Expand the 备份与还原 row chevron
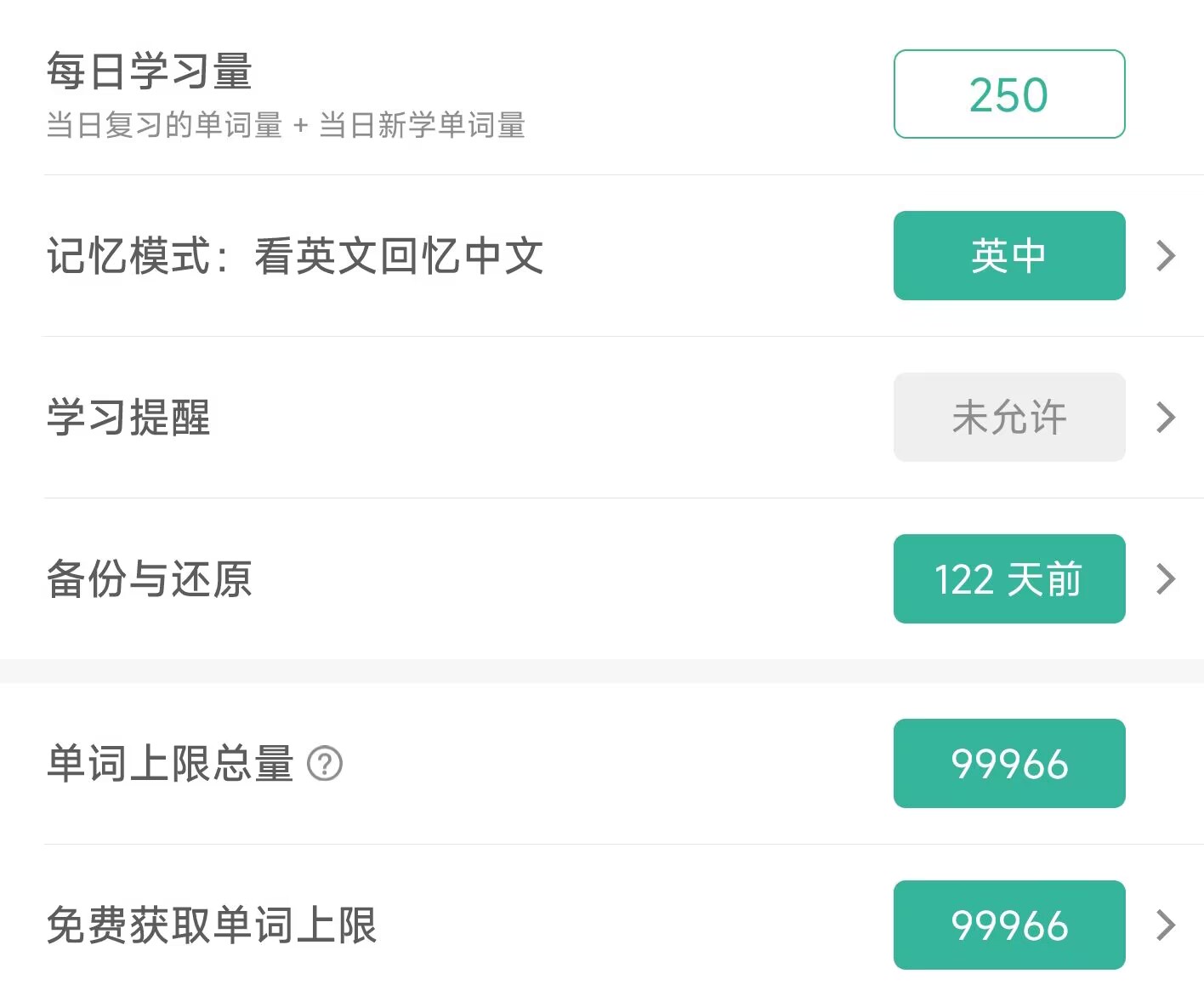The image size is (1204, 1002). click(1165, 579)
